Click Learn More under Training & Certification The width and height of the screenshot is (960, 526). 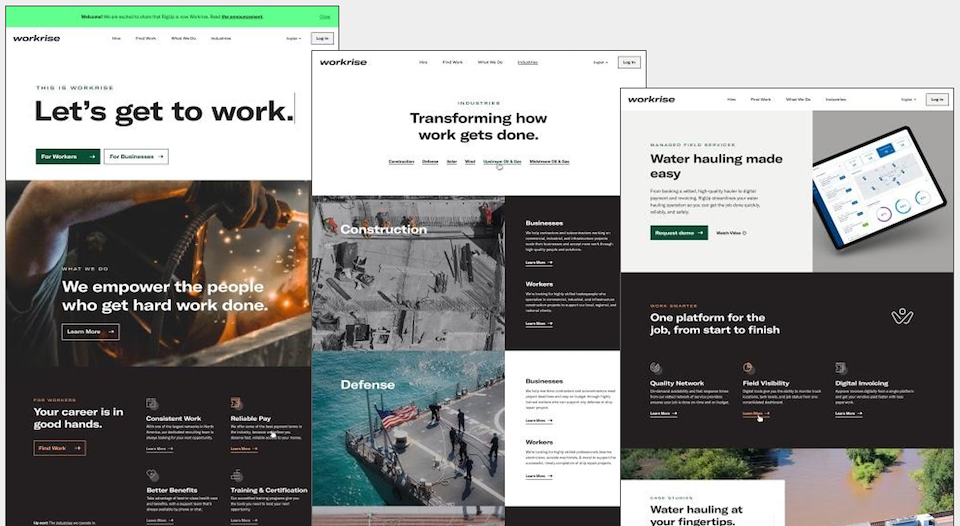pos(244,520)
